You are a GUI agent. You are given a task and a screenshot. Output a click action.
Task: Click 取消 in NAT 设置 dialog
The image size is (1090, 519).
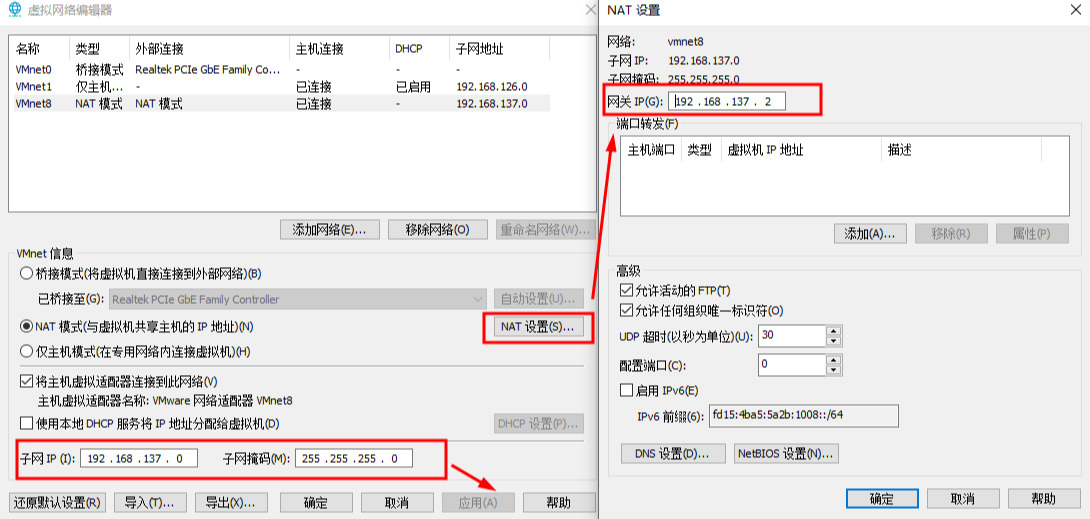[963, 498]
